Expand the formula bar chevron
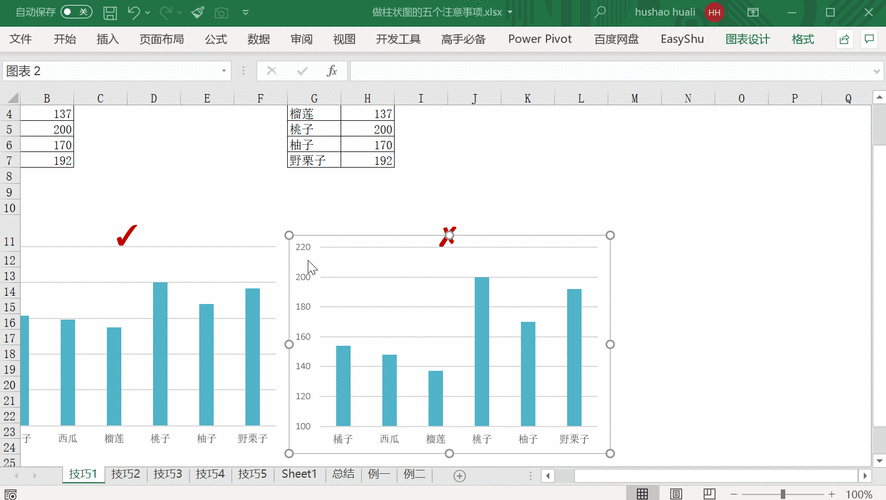The width and height of the screenshot is (886, 500). pyautogui.click(x=876, y=71)
